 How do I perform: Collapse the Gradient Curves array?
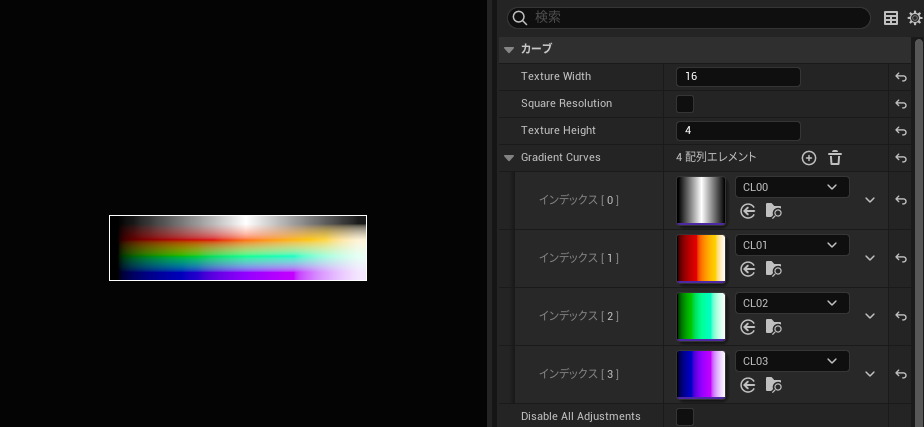tap(509, 158)
